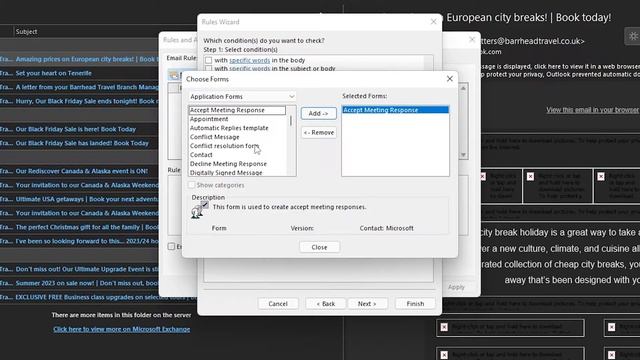Viewport: 640px width, 360px height.
Task: Click 'Click here to view more on Microsoft Exchange'
Action: [x=121, y=329]
